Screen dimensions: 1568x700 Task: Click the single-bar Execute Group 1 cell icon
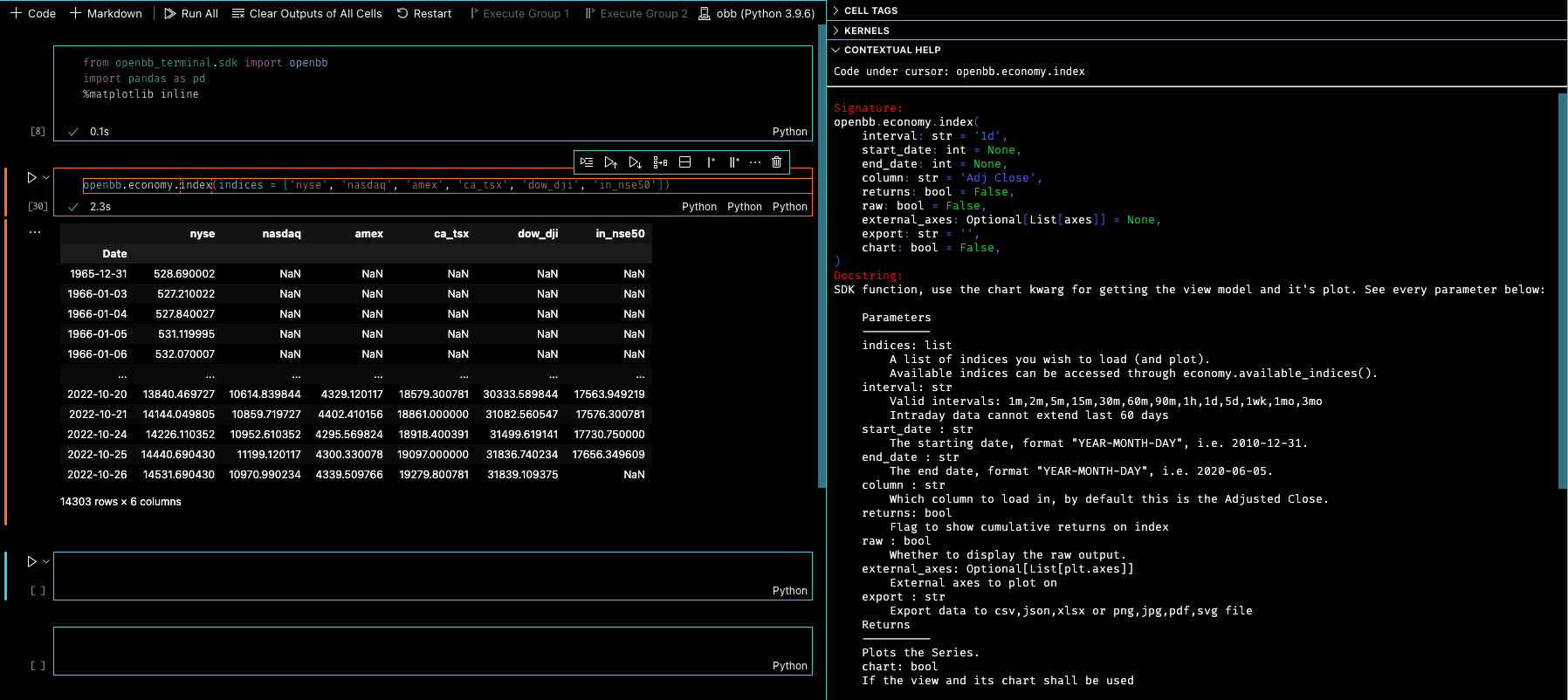pos(711,162)
